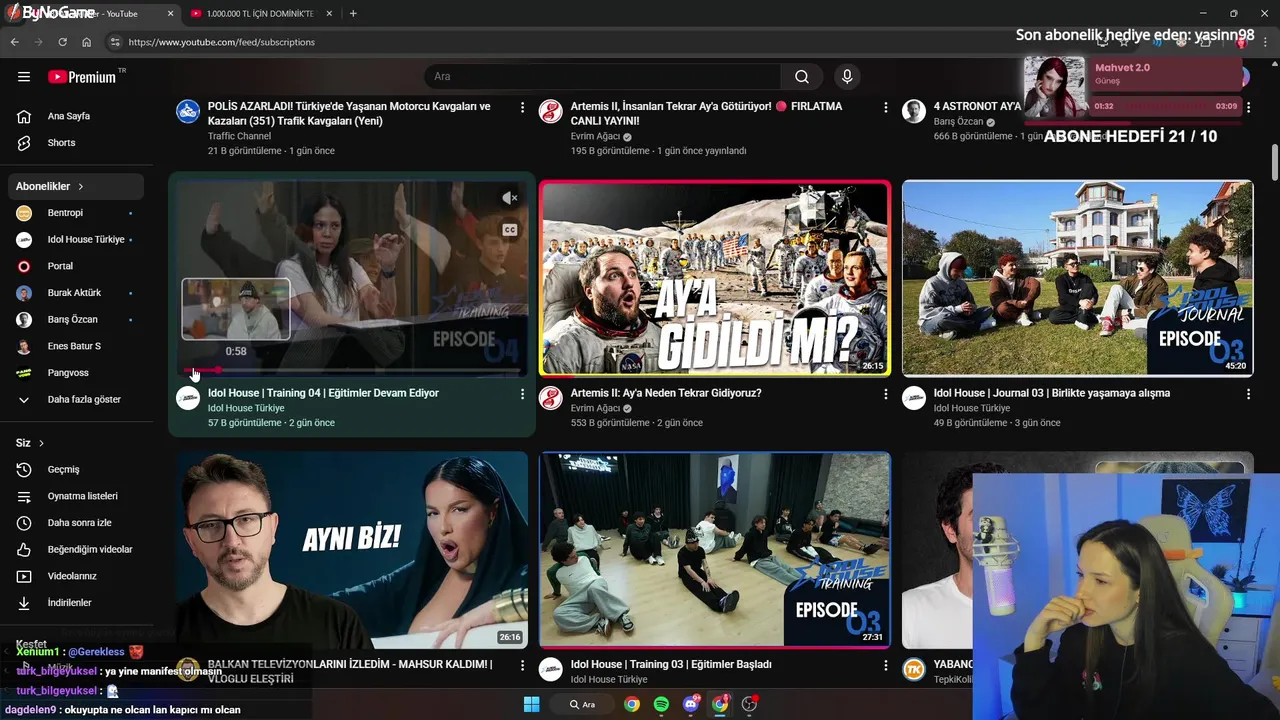Open options menu for Idol House Training 04
The image size is (1280, 720).
[x=522, y=394]
